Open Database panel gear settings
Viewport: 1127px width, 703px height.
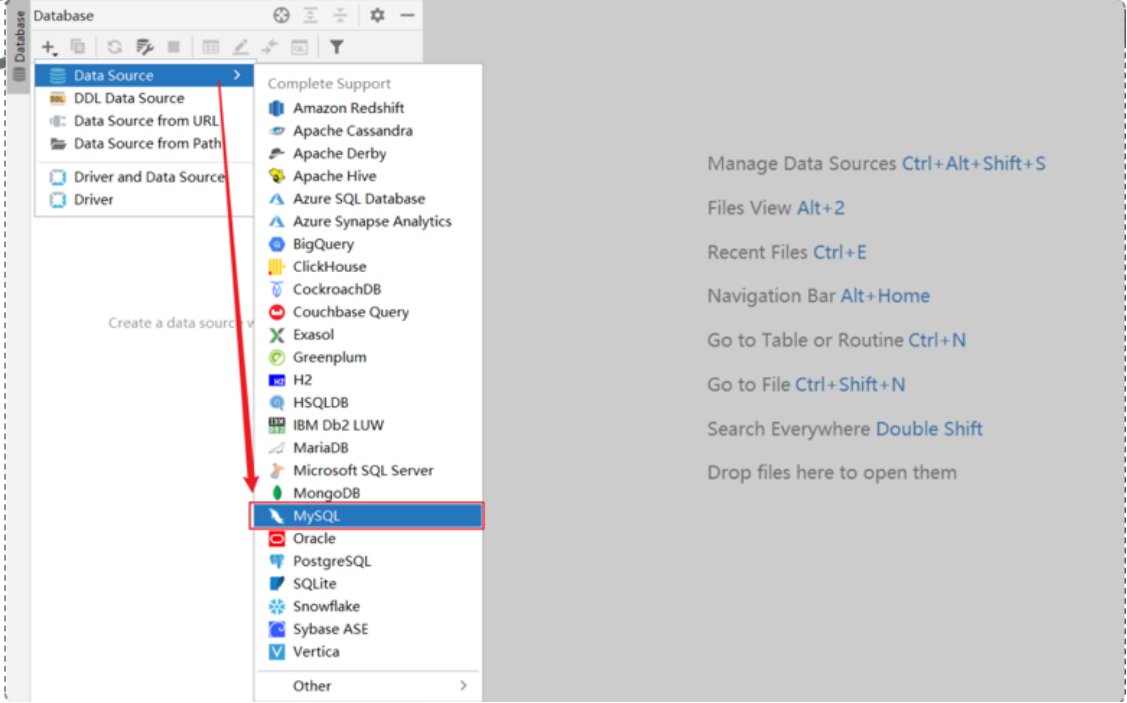377,15
